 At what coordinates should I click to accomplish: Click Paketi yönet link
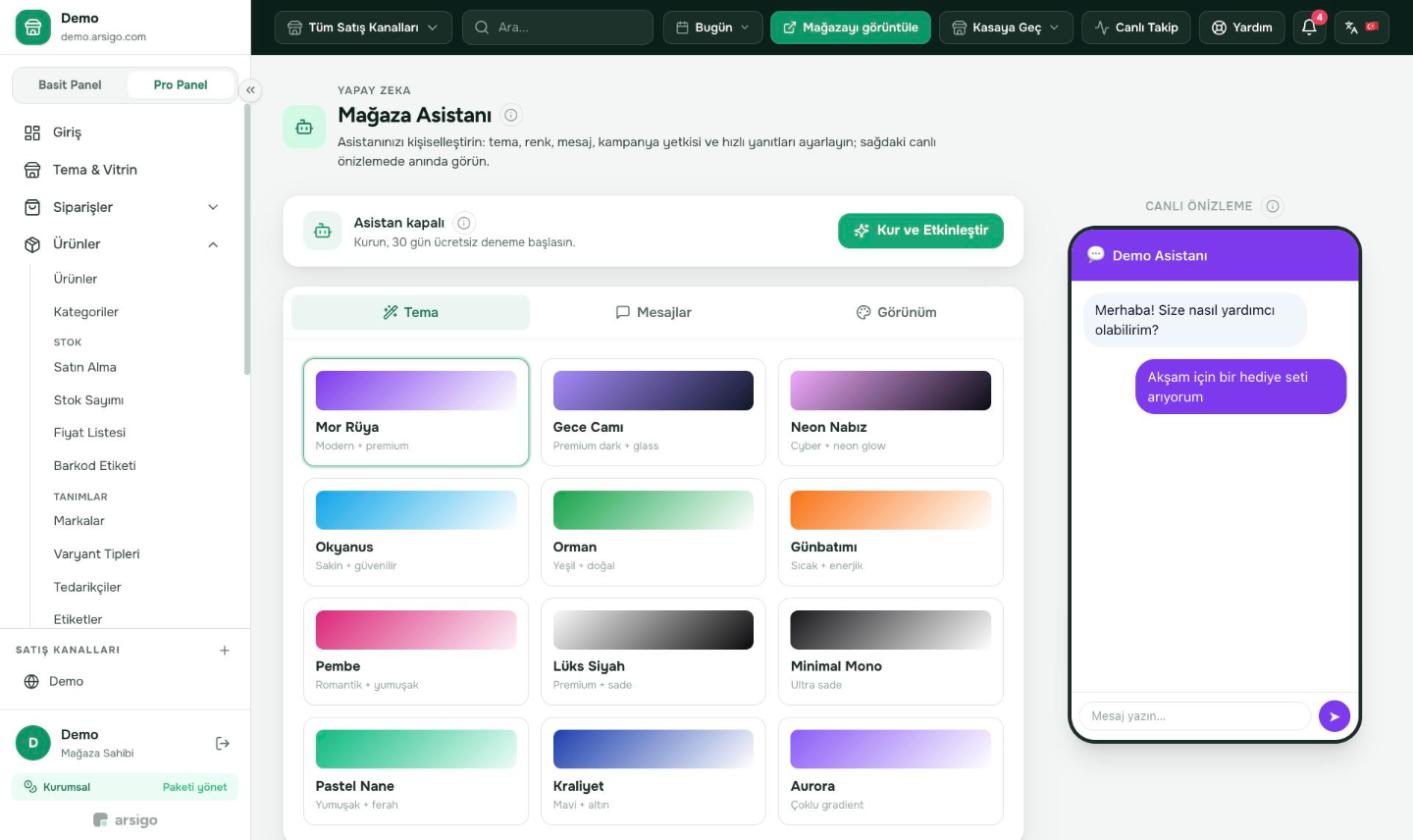pyautogui.click(x=195, y=787)
